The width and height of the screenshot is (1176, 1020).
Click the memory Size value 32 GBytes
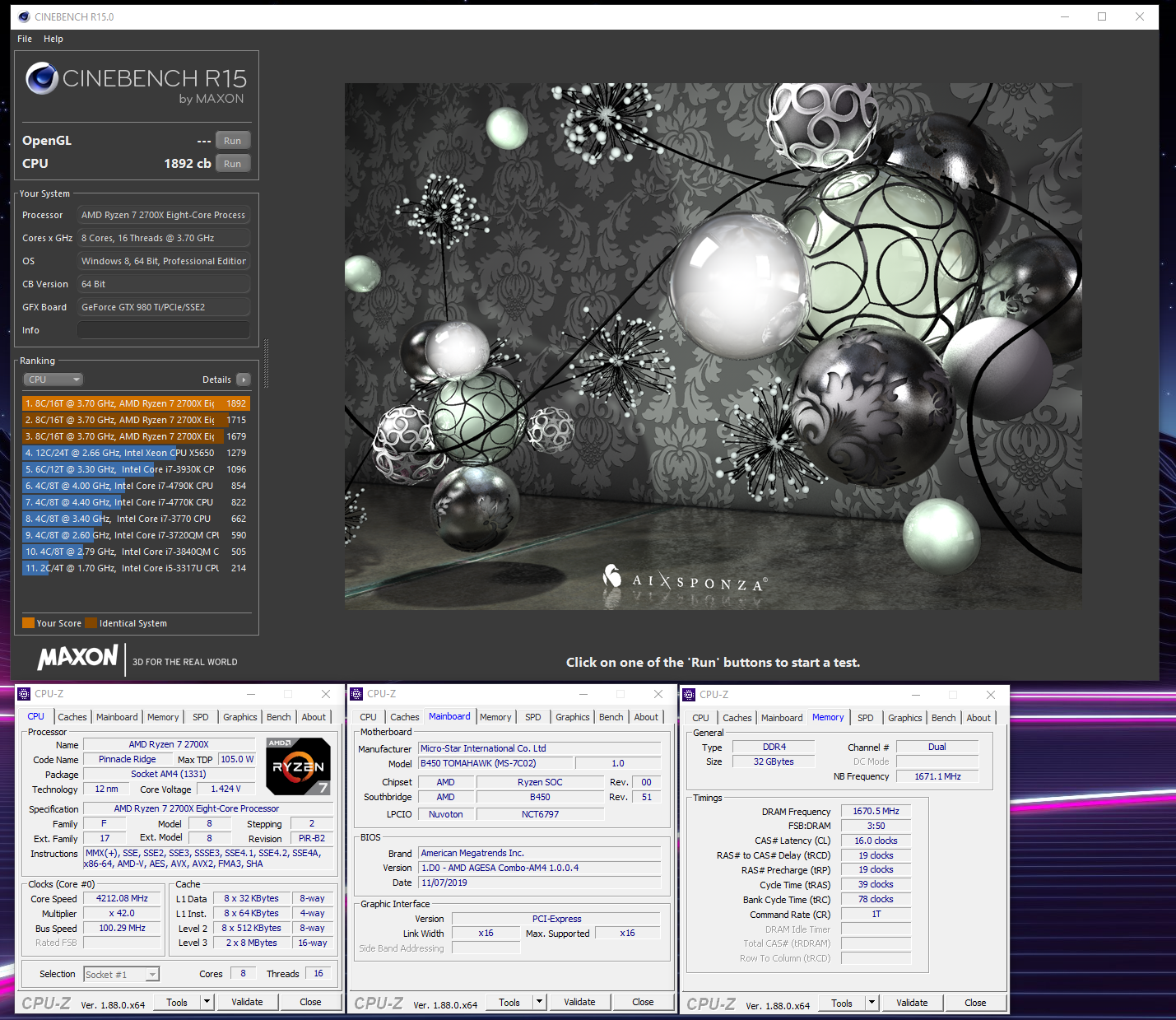tap(774, 762)
